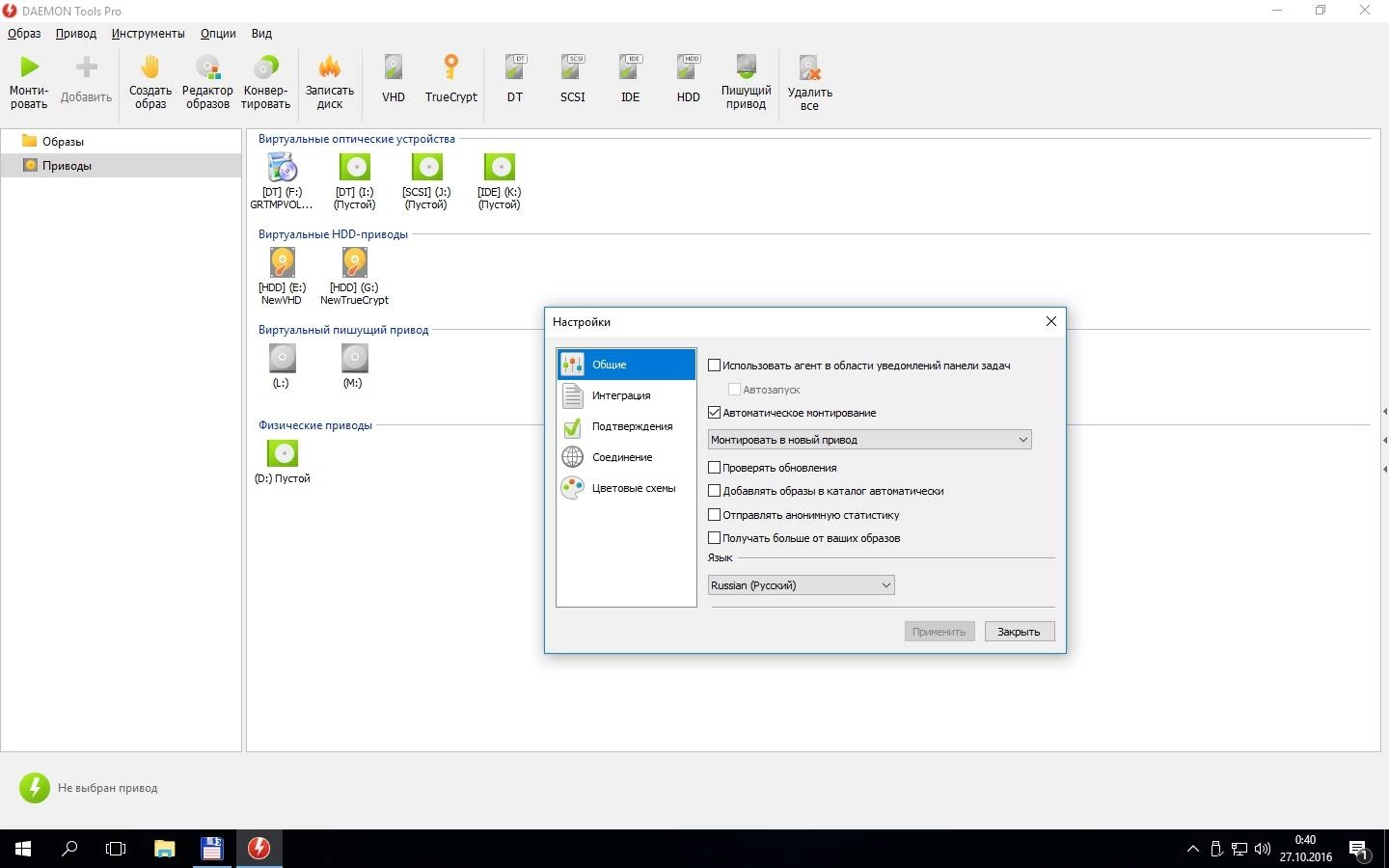The width and height of the screenshot is (1389, 868).
Task: Click the Закрыть button in settings
Action: 1019,632
